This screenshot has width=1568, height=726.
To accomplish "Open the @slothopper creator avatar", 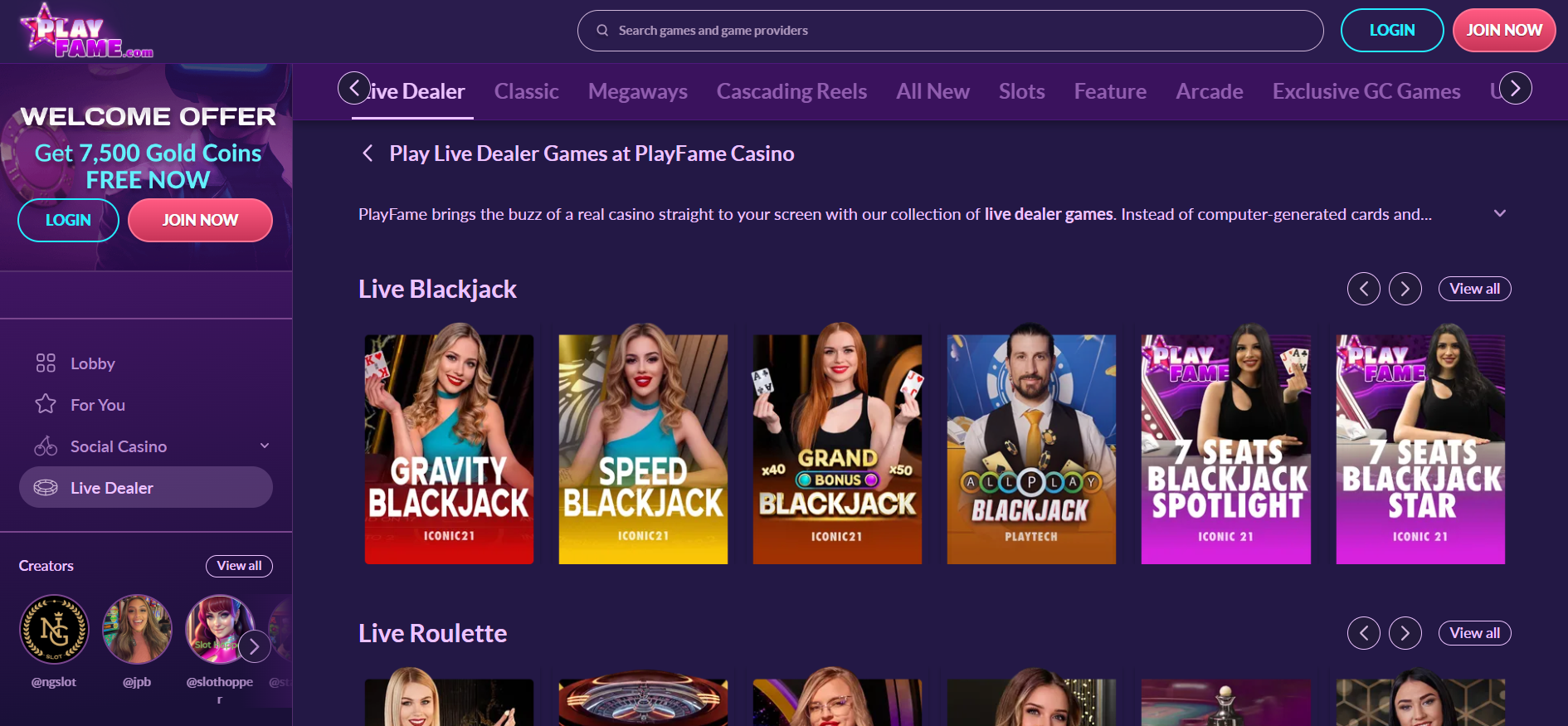I will tap(220, 630).
